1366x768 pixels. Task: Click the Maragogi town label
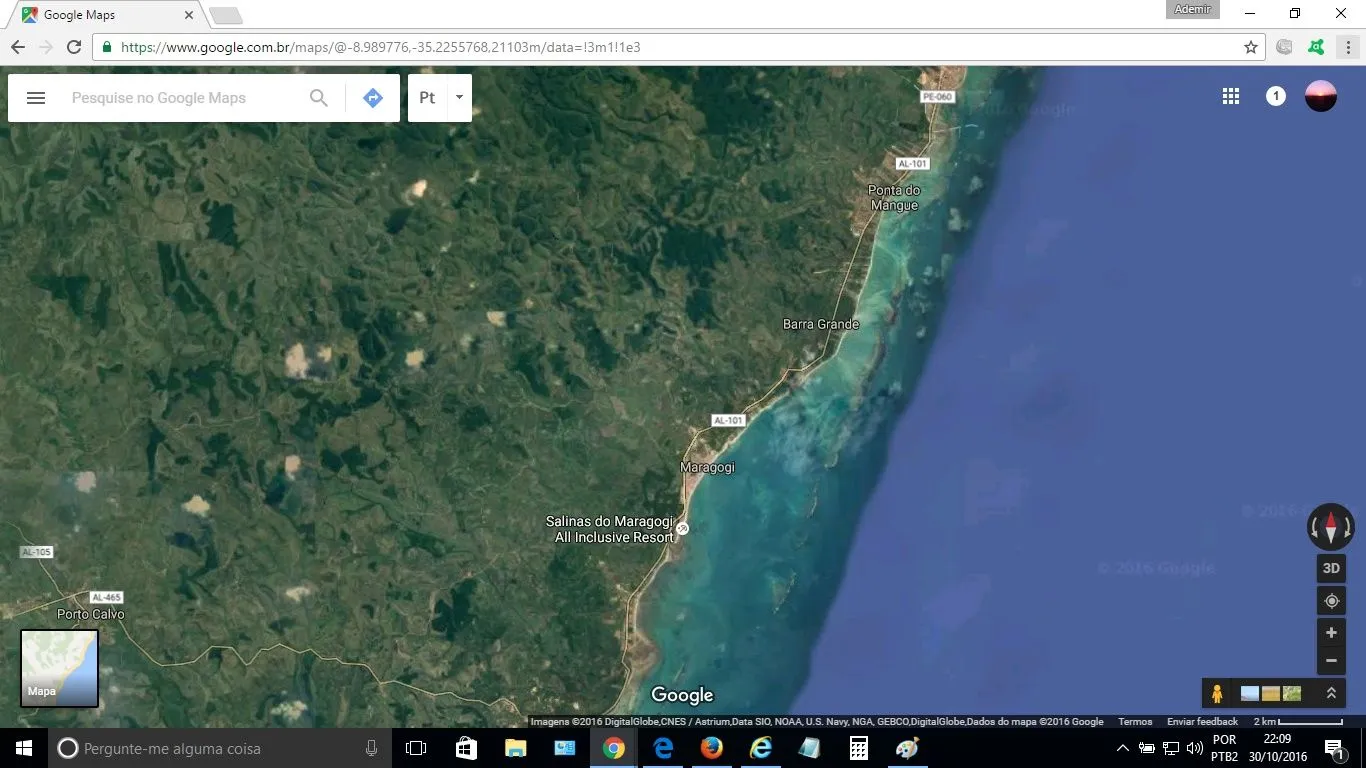(x=707, y=467)
